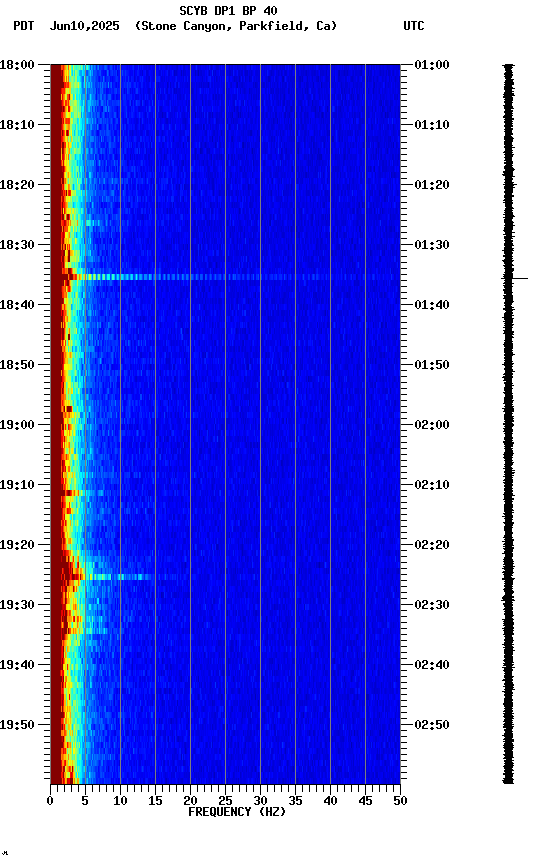Click the "19:50" PDT time label
This screenshot has width=552, height=864.
tap(17, 725)
